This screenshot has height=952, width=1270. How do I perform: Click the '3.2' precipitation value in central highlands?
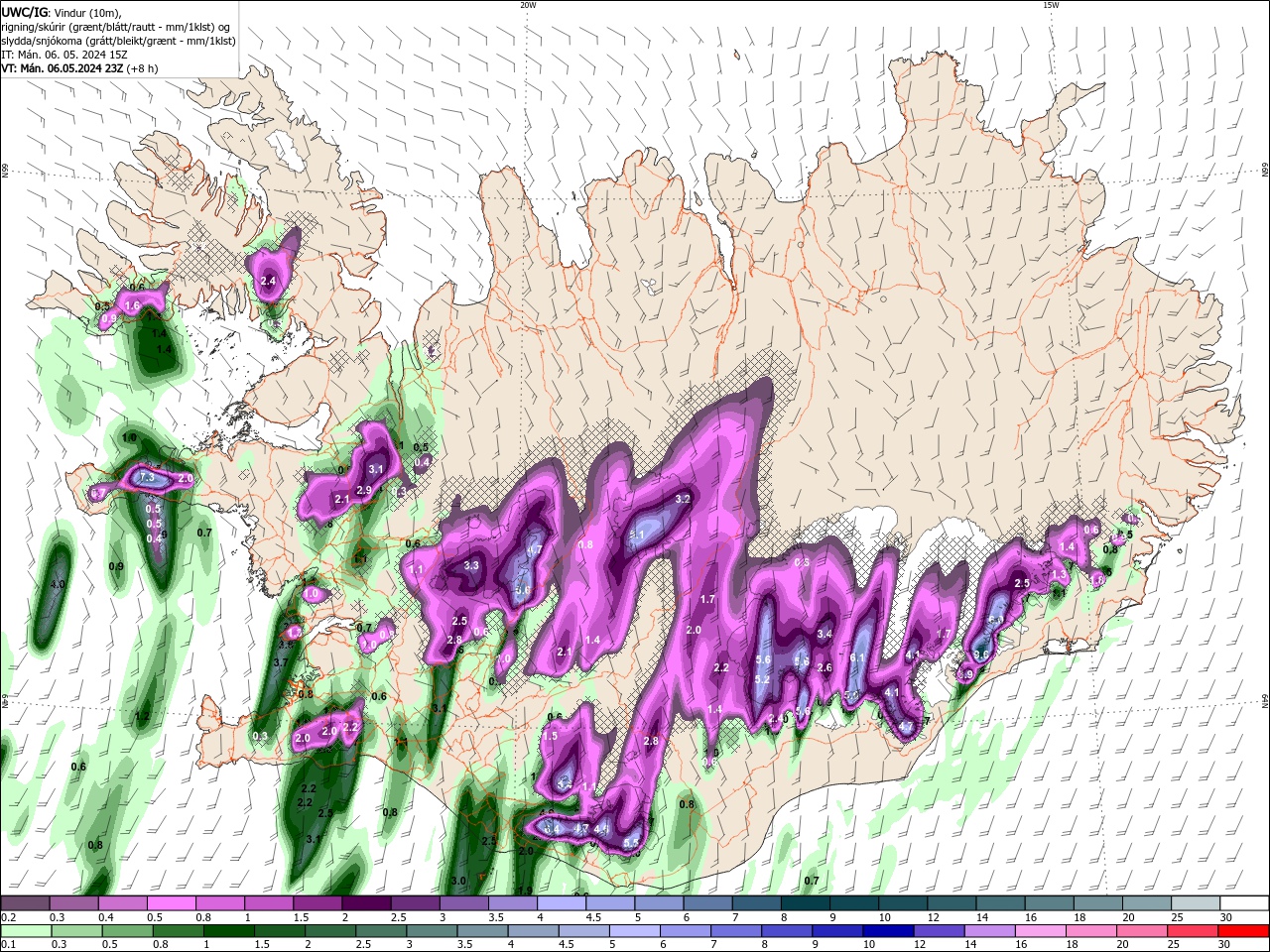683,500
